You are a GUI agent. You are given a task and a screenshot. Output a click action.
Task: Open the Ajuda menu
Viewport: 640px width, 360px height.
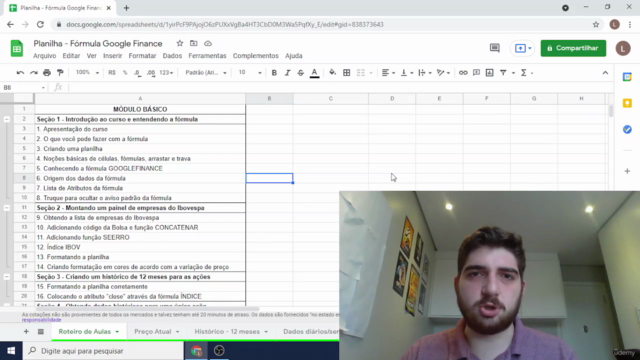(x=293, y=56)
